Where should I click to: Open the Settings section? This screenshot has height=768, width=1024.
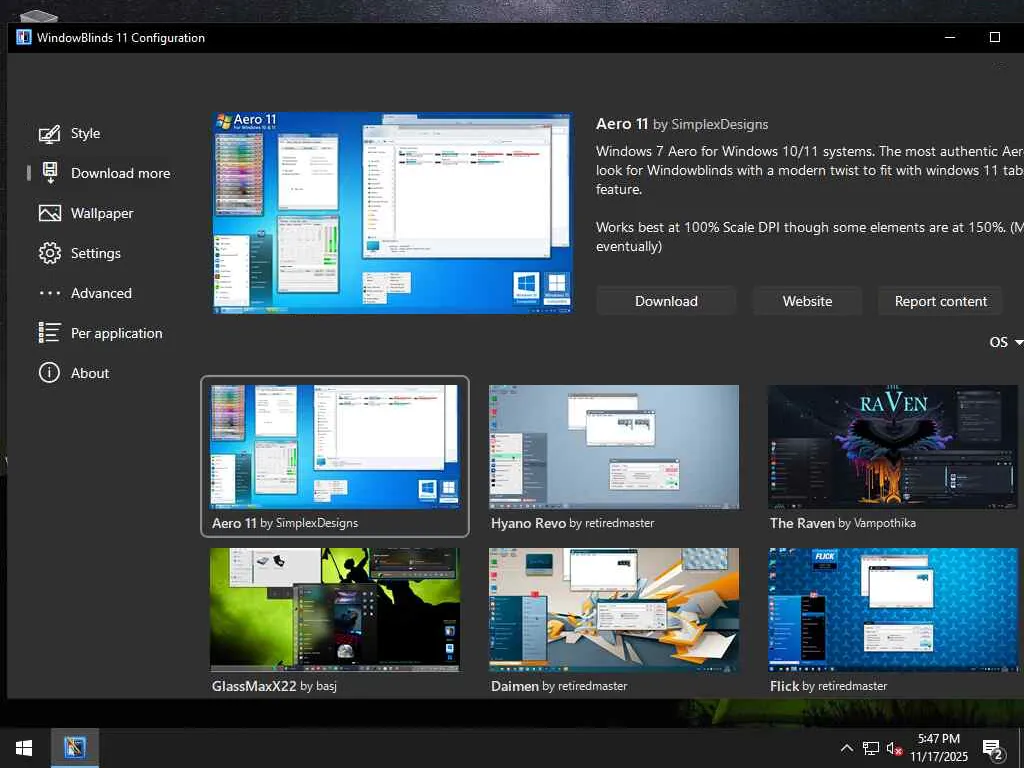pyautogui.click(x=96, y=253)
